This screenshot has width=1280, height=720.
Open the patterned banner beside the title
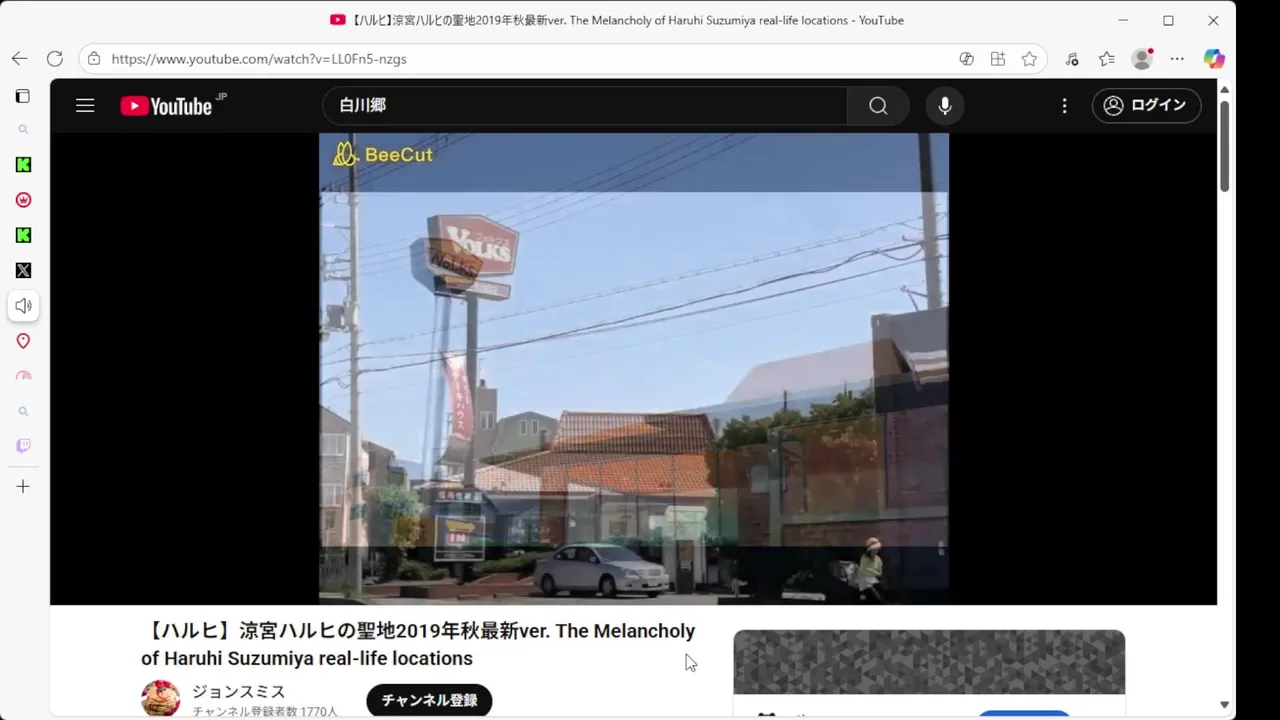929,662
